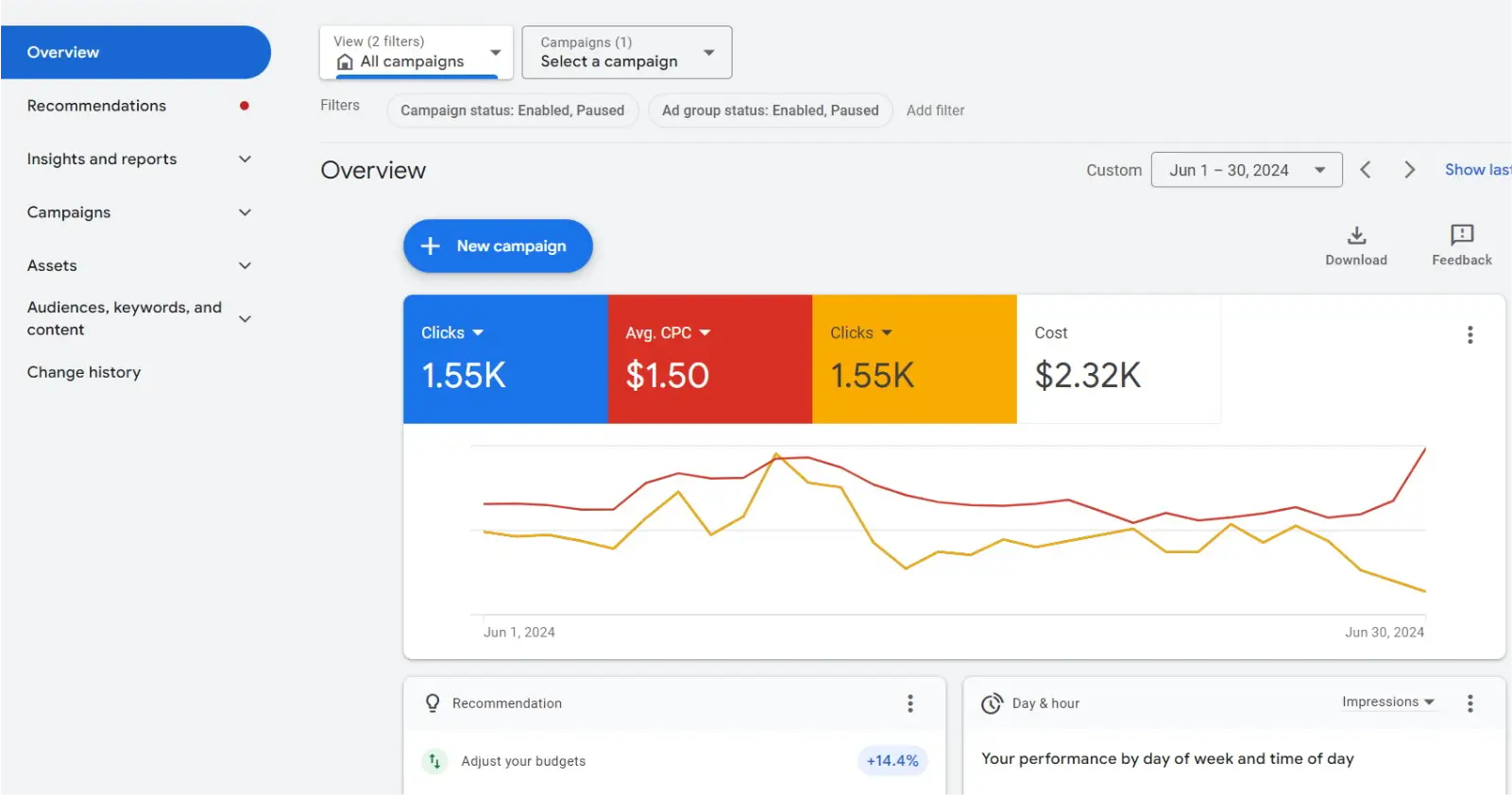1512x795 pixels.
Task: Click the +14.4% badge
Action: (892, 761)
